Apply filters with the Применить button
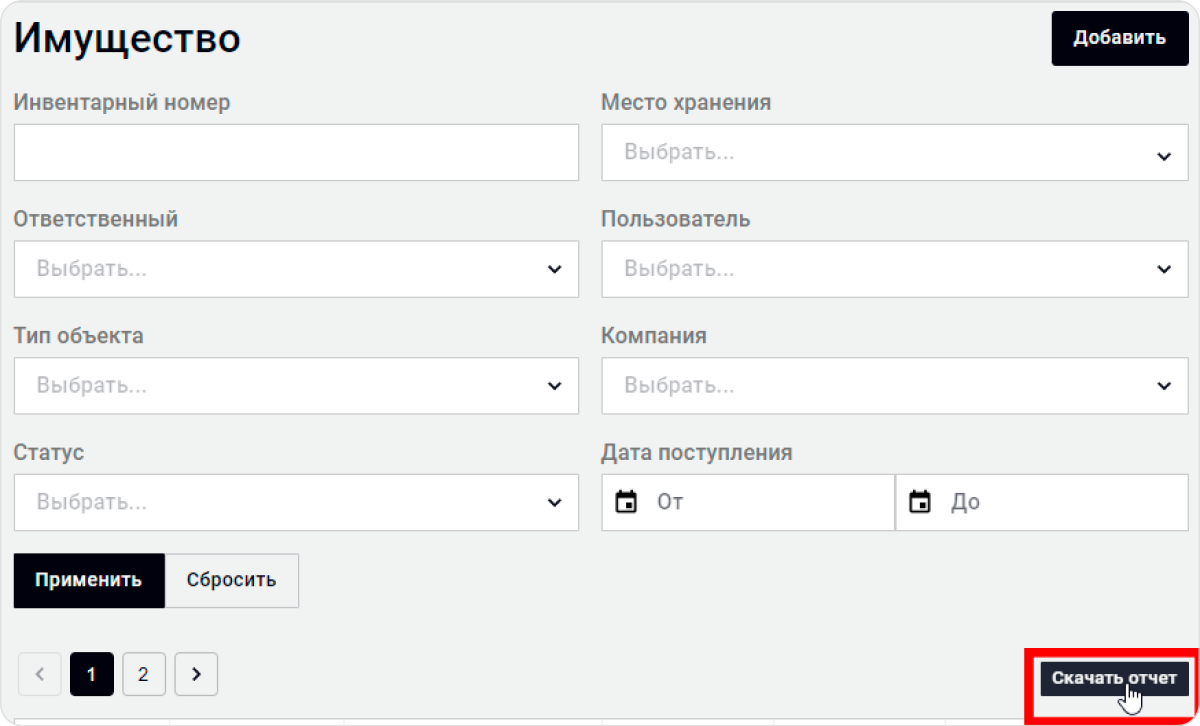The width and height of the screenshot is (1200, 726). (x=88, y=580)
